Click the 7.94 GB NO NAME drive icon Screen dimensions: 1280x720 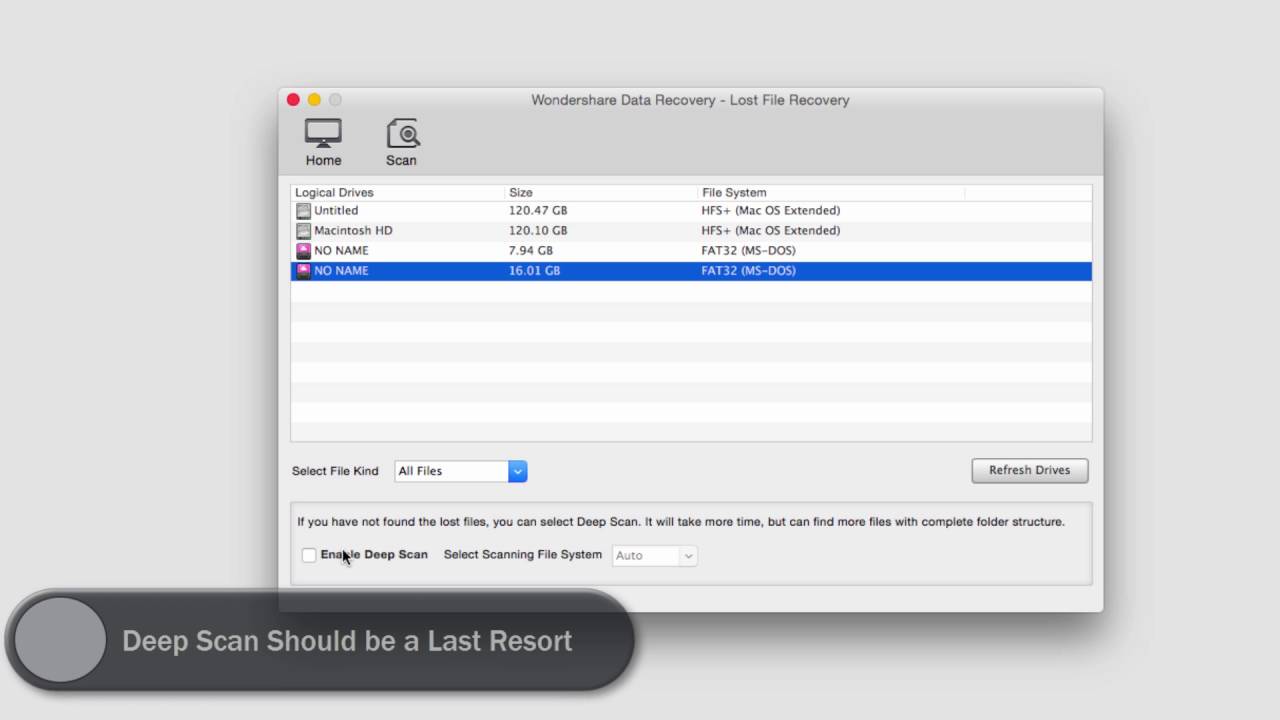coord(303,251)
